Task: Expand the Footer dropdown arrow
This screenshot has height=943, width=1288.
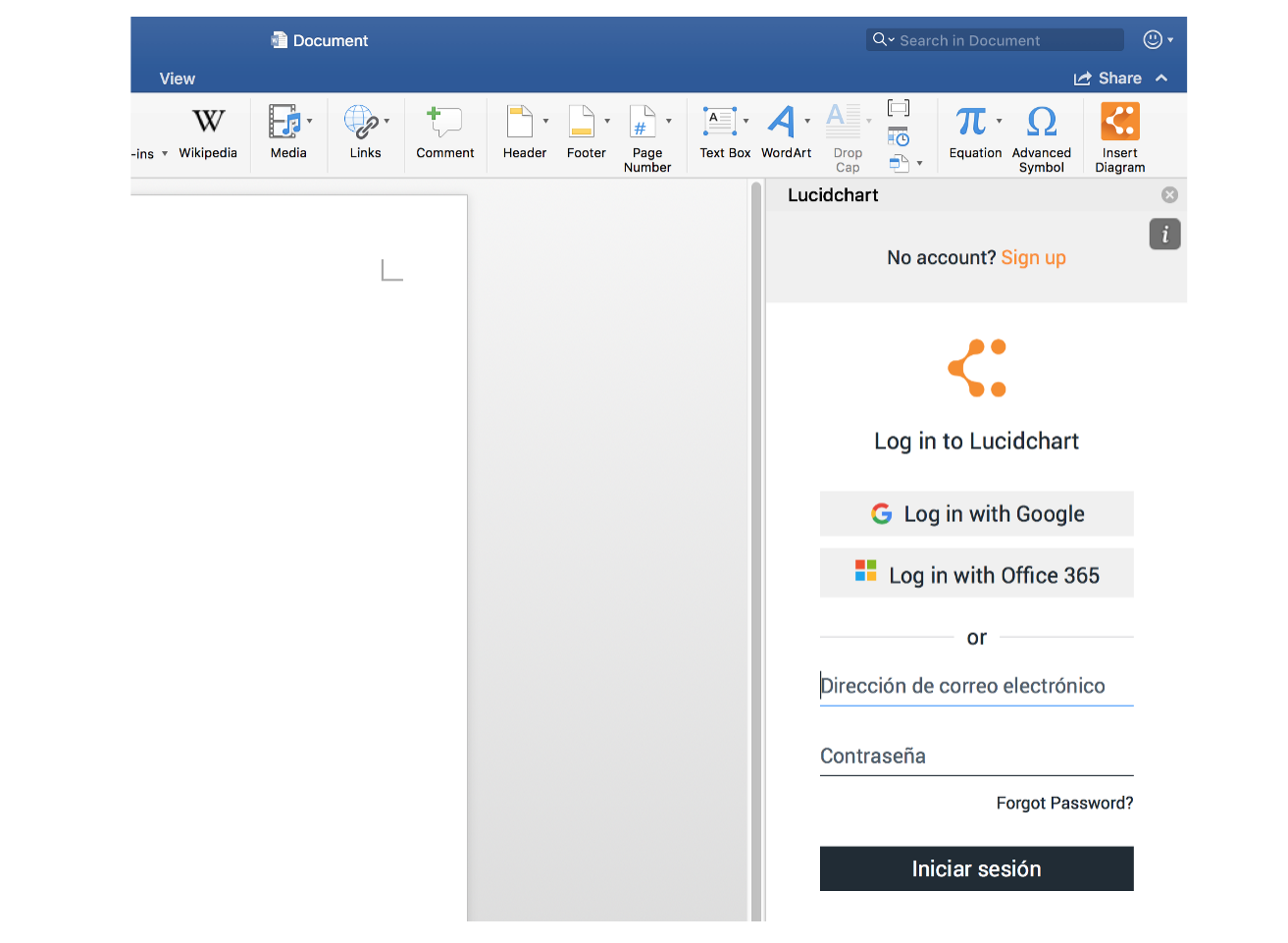Action: (608, 122)
